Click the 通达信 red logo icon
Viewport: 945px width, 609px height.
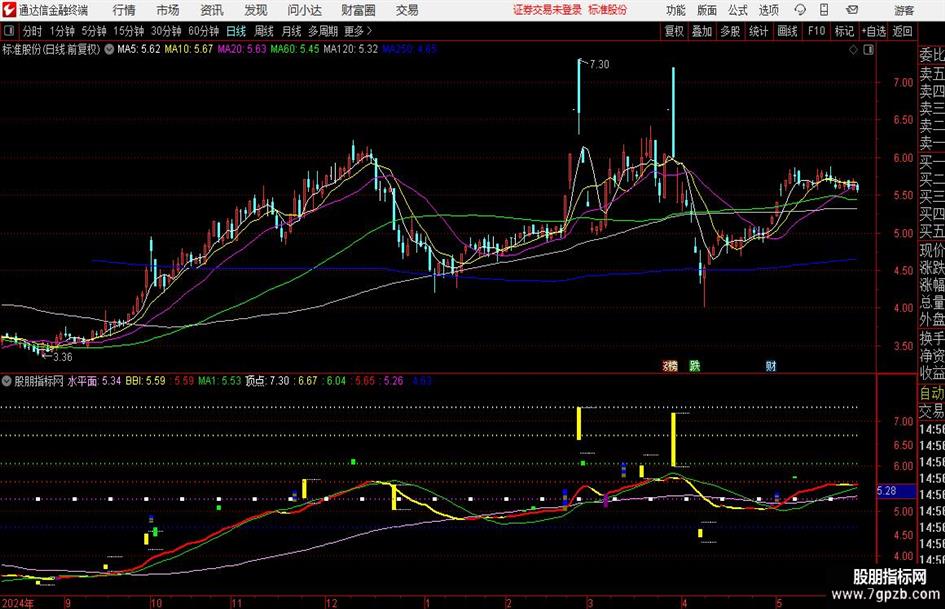[x=8, y=10]
